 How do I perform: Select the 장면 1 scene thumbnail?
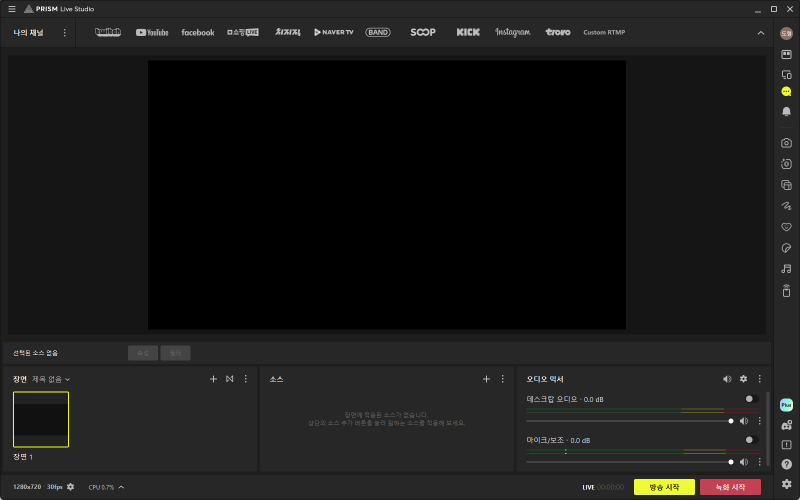[41, 419]
